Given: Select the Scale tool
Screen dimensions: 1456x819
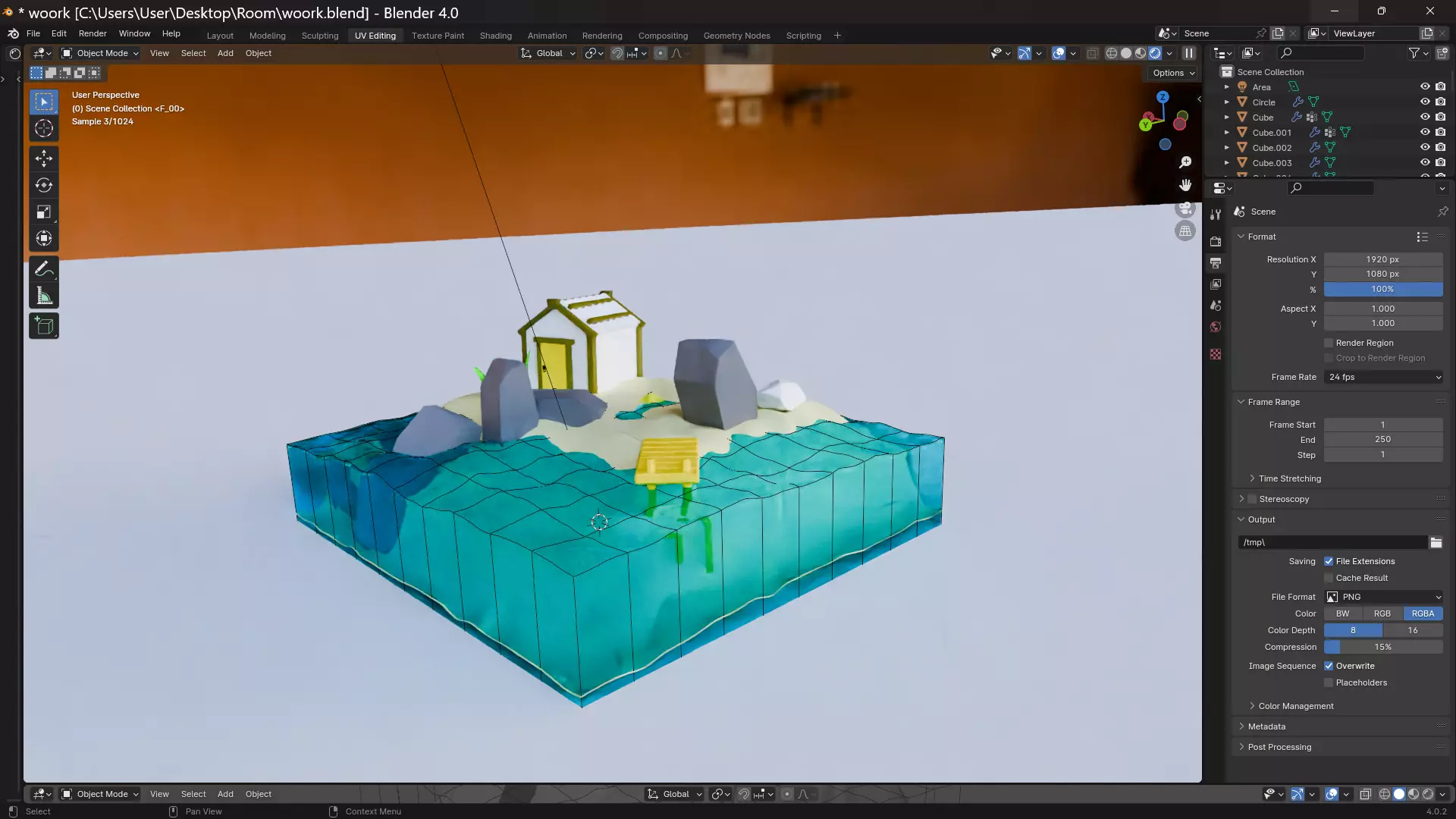Looking at the screenshot, I should point(44,212).
